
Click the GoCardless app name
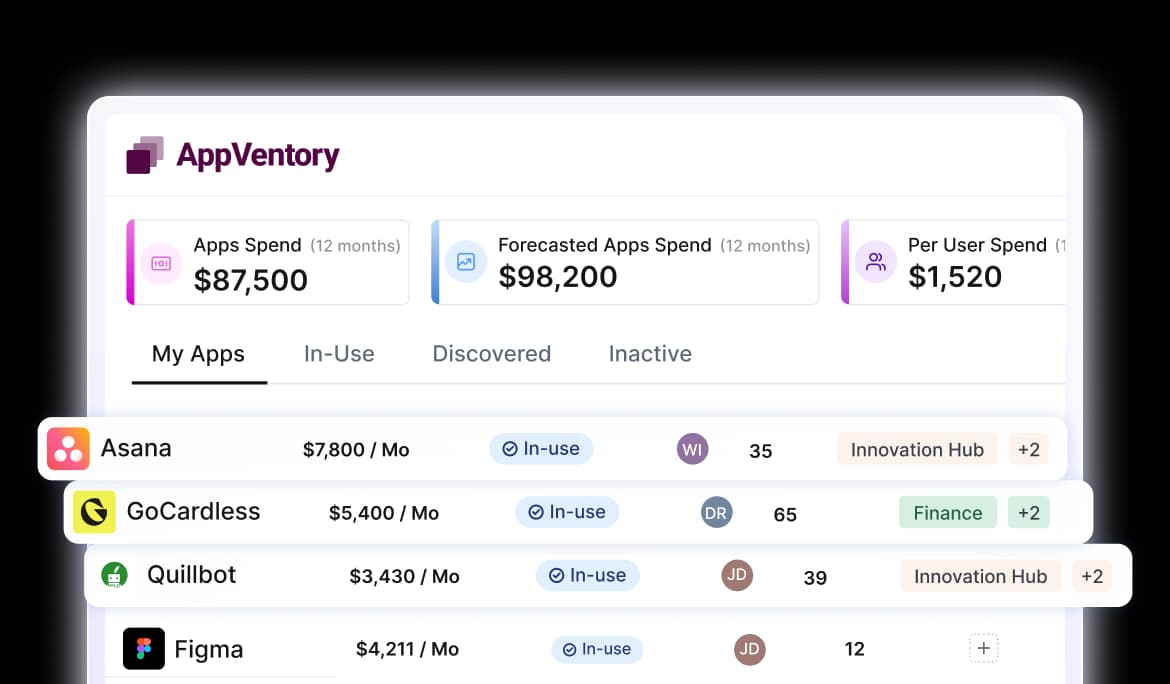[x=193, y=512]
